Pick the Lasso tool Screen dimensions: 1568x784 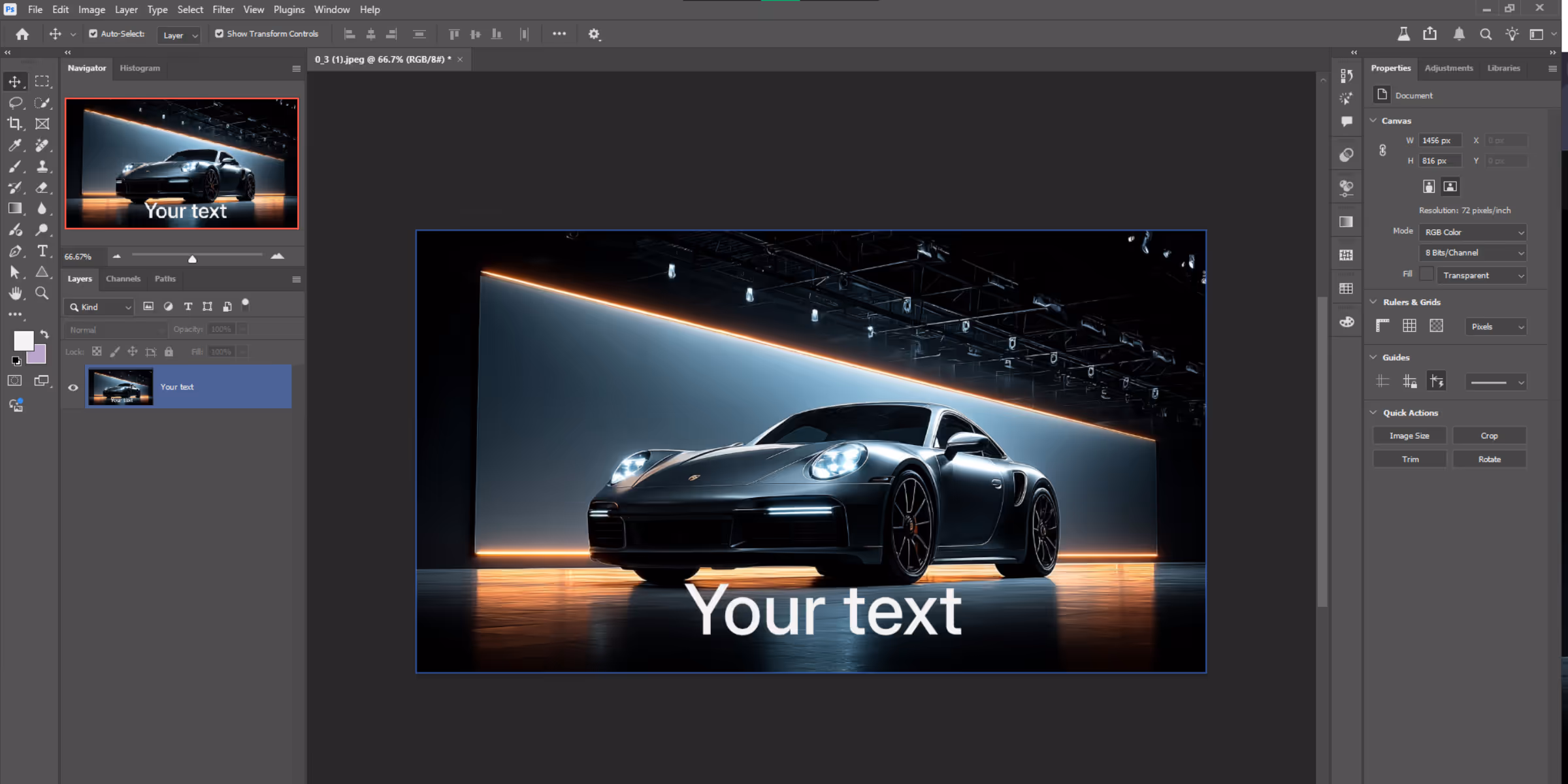(x=14, y=103)
